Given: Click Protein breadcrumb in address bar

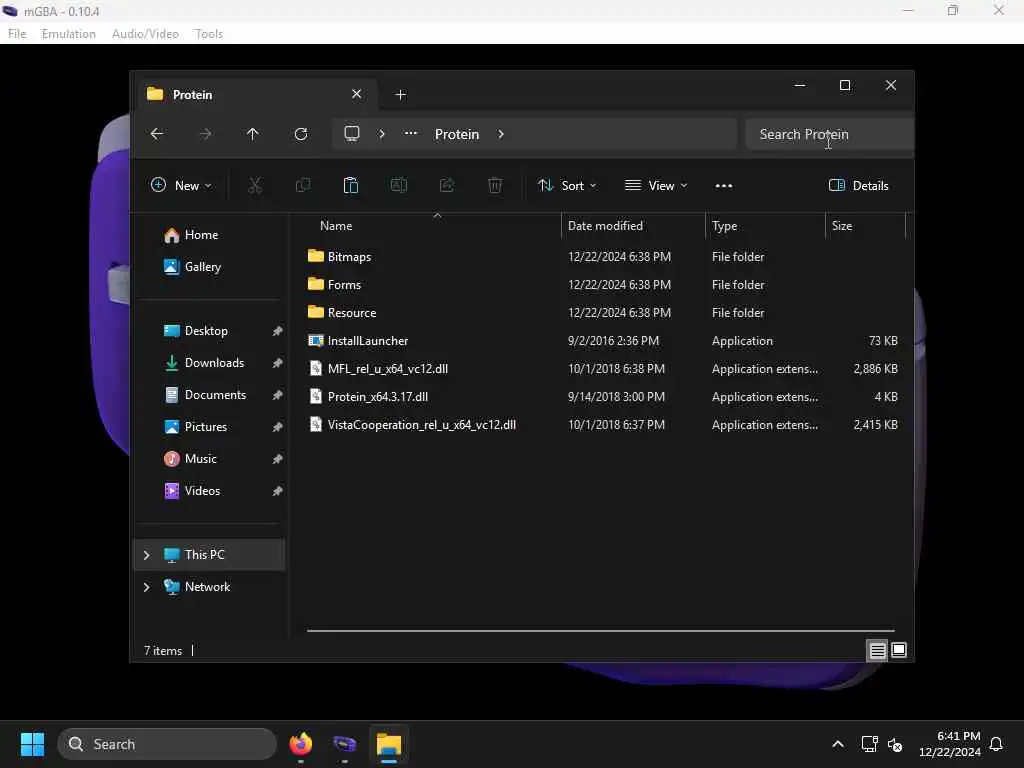Looking at the screenshot, I should pyautogui.click(x=457, y=134).
